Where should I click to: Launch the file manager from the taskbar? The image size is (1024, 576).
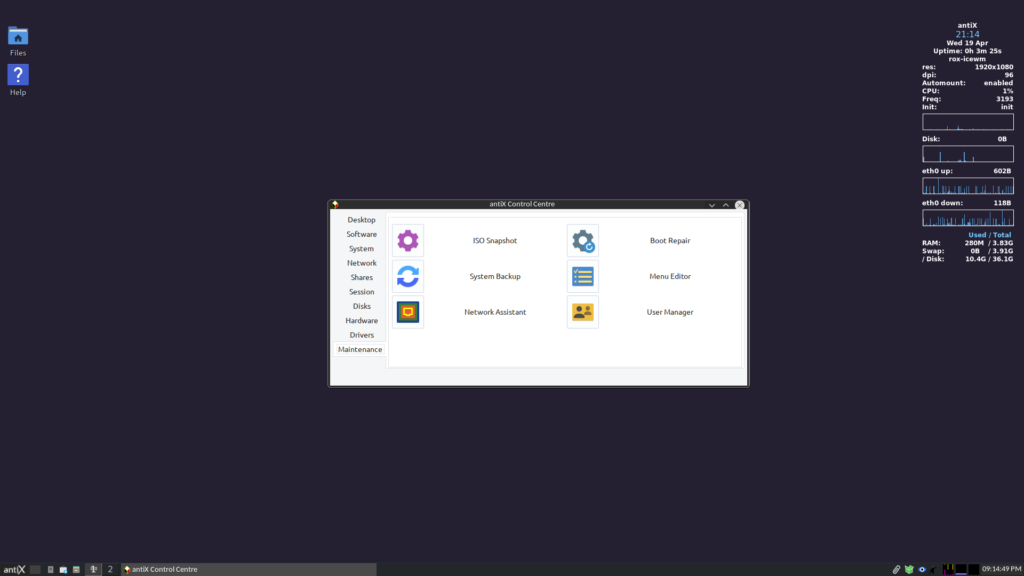point(63,568)
